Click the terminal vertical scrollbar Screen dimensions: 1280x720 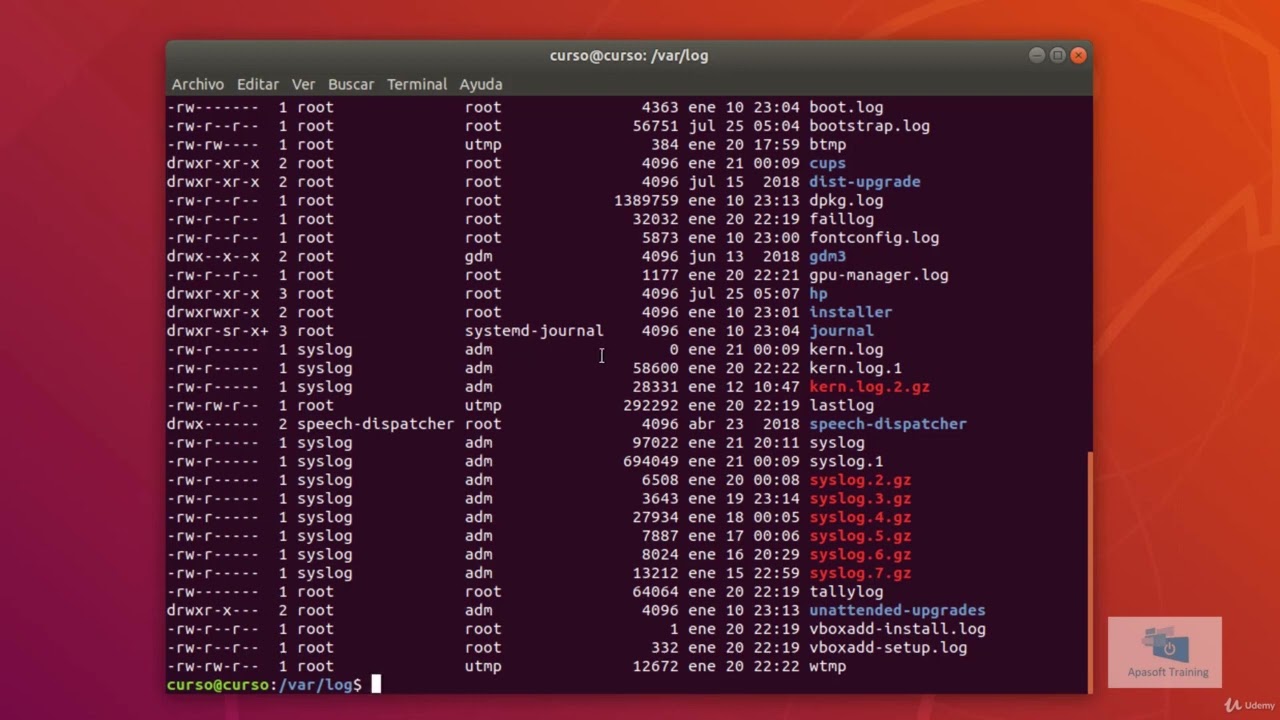coord(1089,570)
